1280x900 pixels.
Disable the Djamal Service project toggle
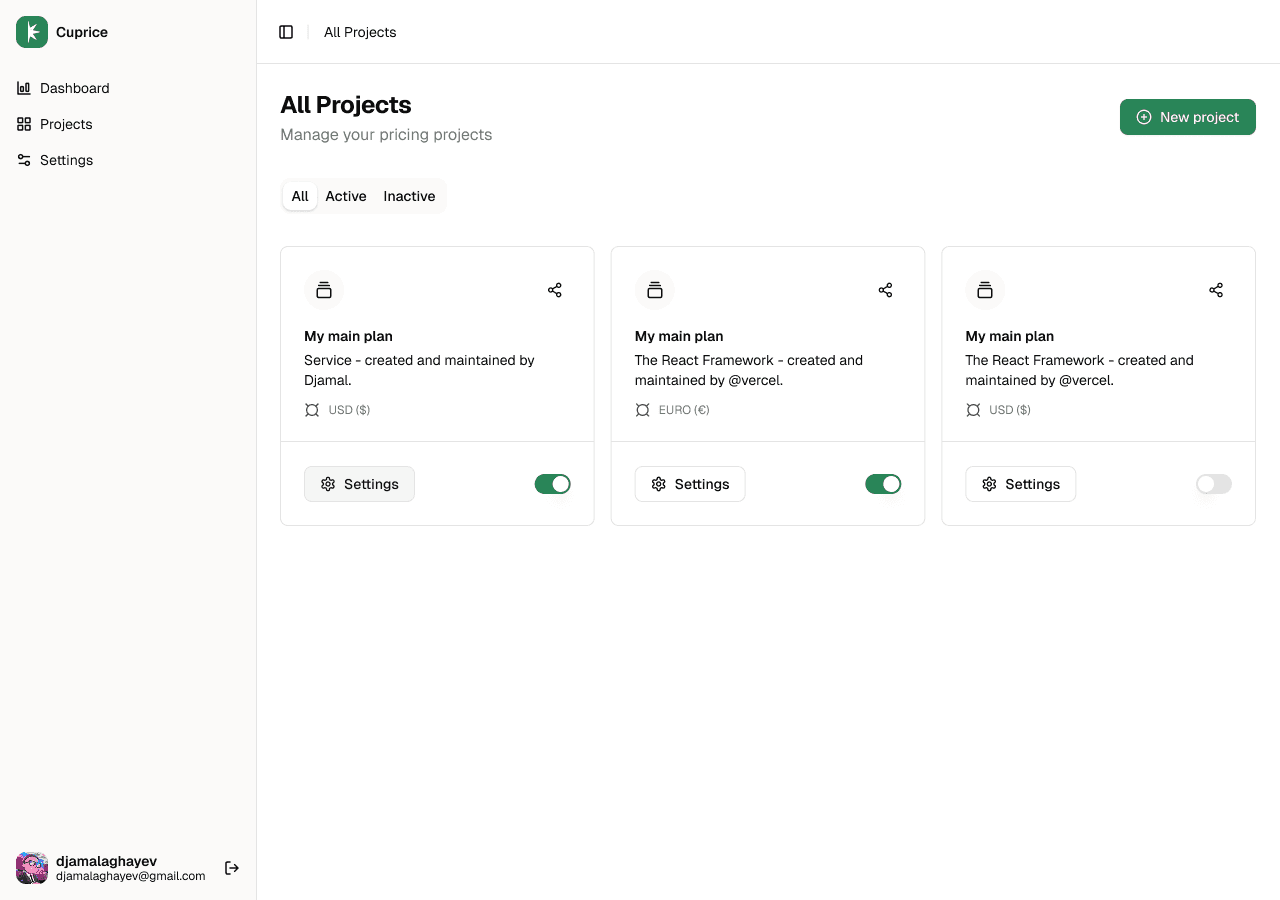552,484
